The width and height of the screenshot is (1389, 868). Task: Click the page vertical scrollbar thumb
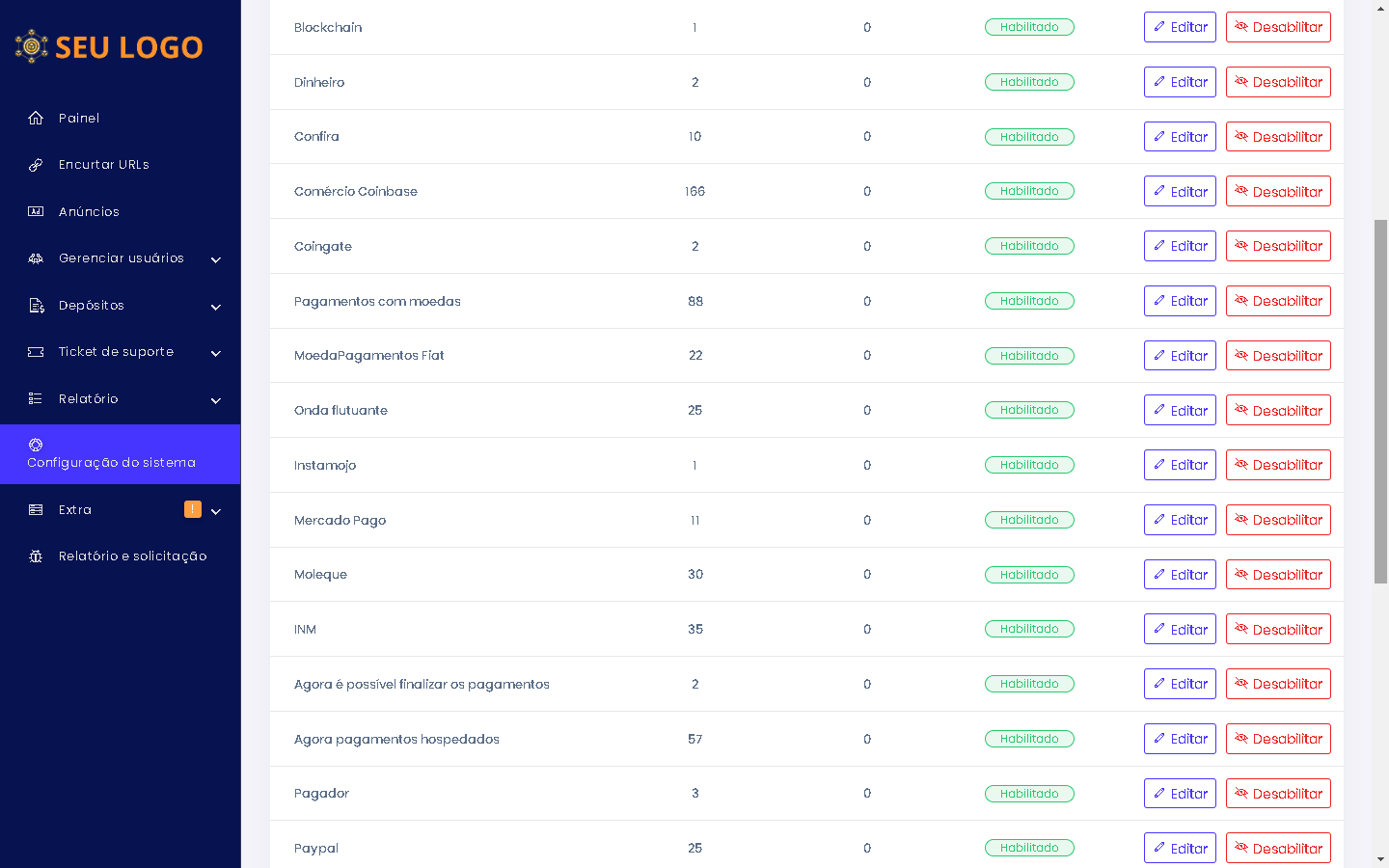tap(1381, 400)
